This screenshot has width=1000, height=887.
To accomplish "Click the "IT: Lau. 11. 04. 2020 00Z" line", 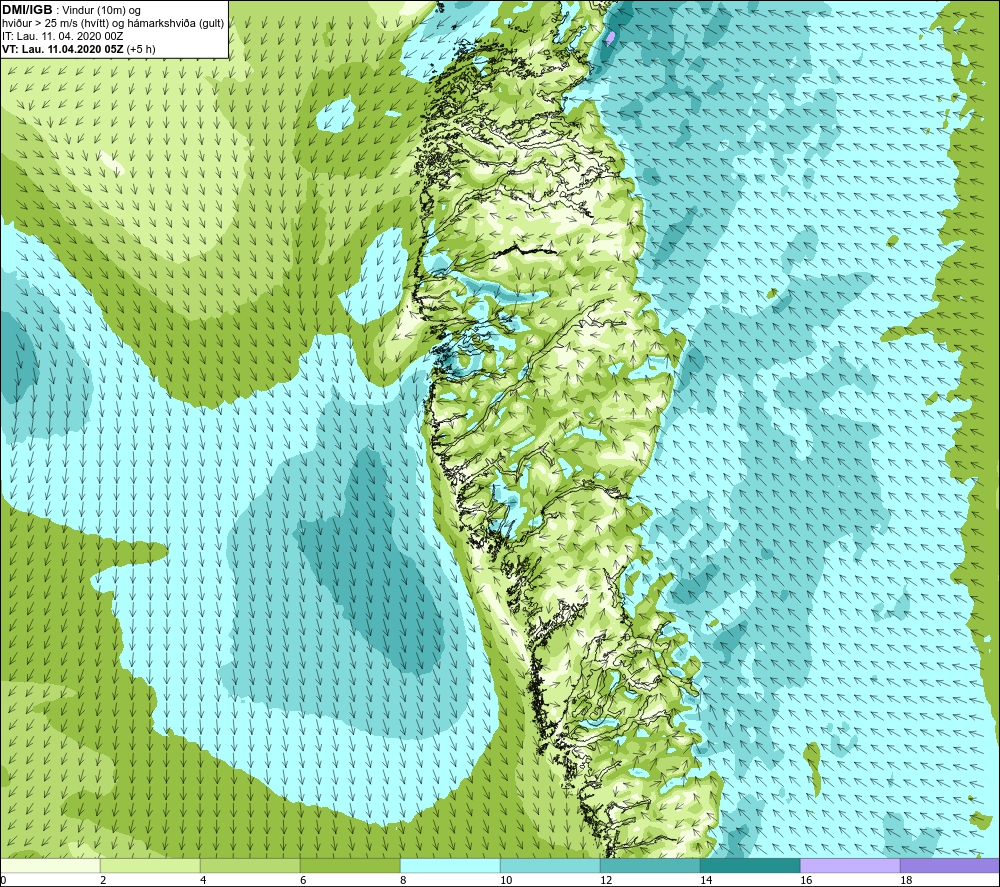I will [62, 36].
